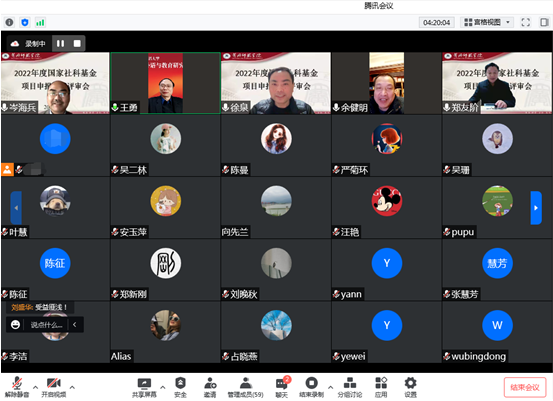Open the chat with unread badge
The image size is (553, 401).
point(282,388)
